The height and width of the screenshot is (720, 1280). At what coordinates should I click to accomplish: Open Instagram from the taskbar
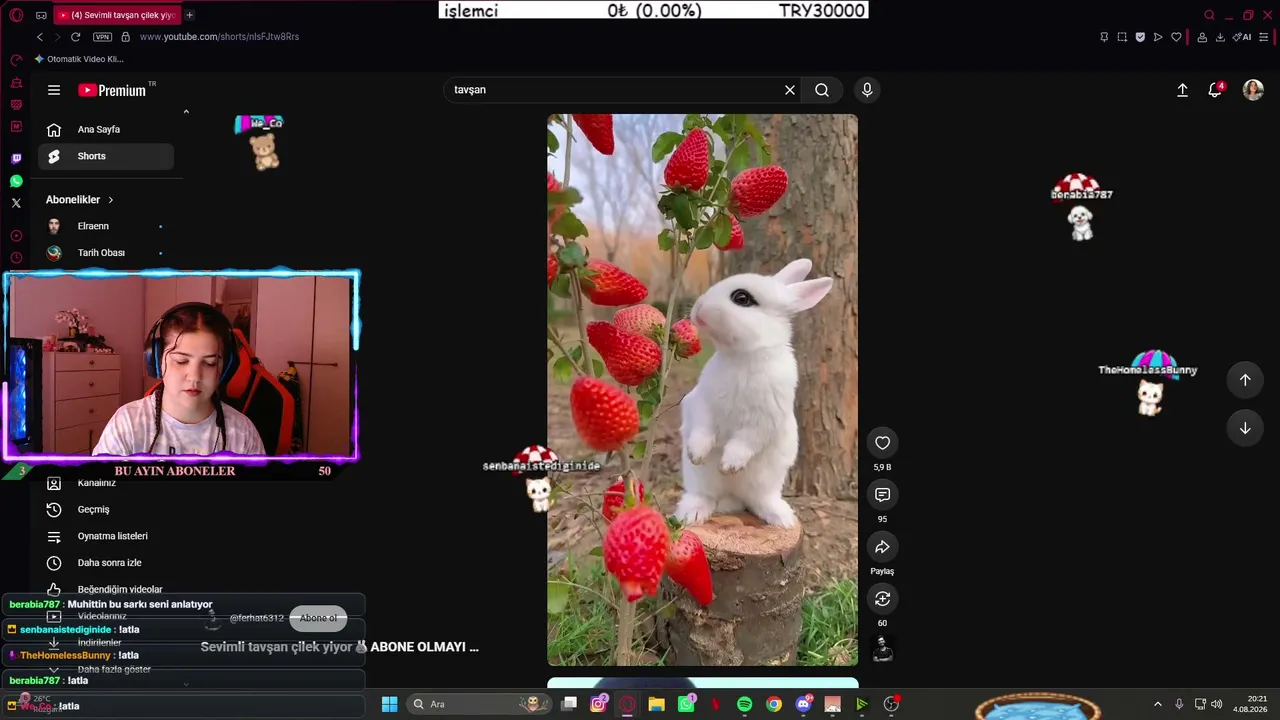coord(598,704)
